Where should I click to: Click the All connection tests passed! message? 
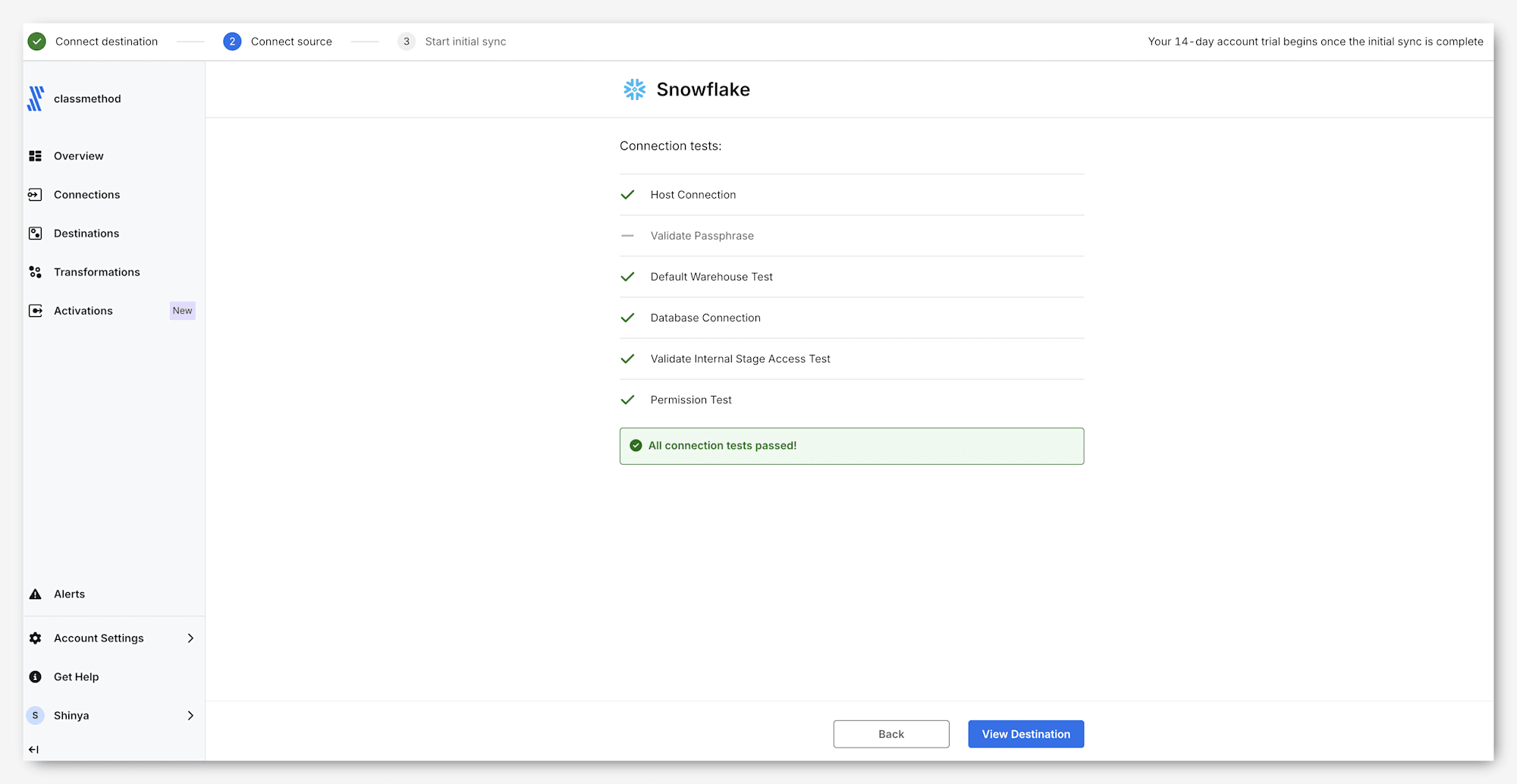[722, 446]
